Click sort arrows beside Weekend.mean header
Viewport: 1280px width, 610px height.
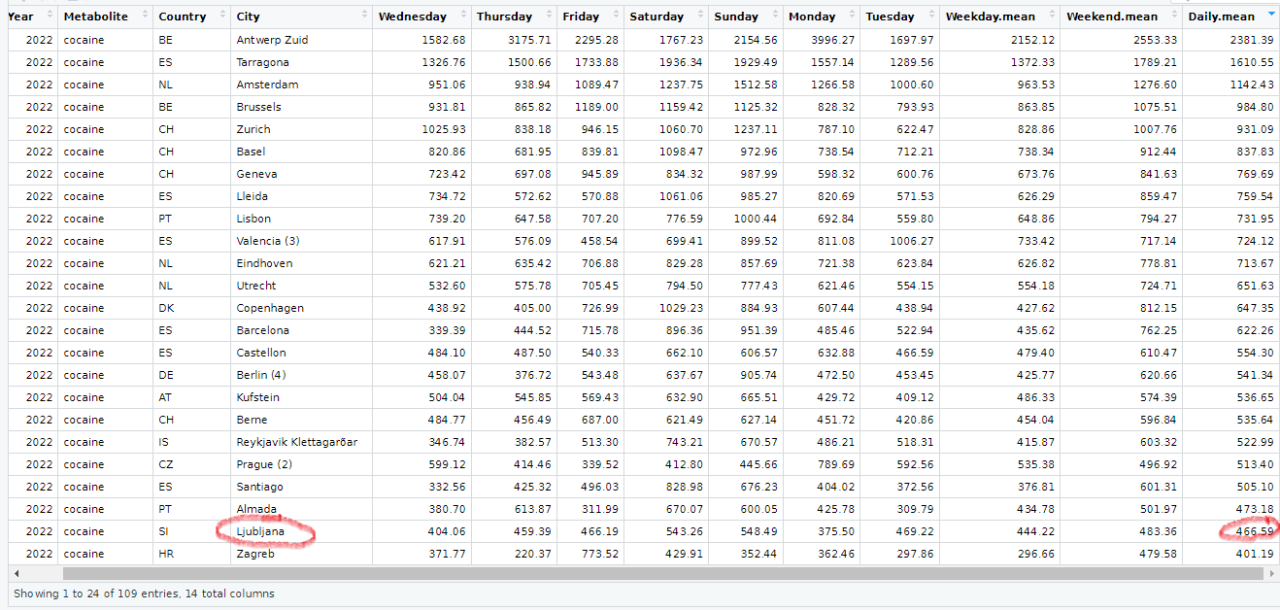(x=1173, y=16)
